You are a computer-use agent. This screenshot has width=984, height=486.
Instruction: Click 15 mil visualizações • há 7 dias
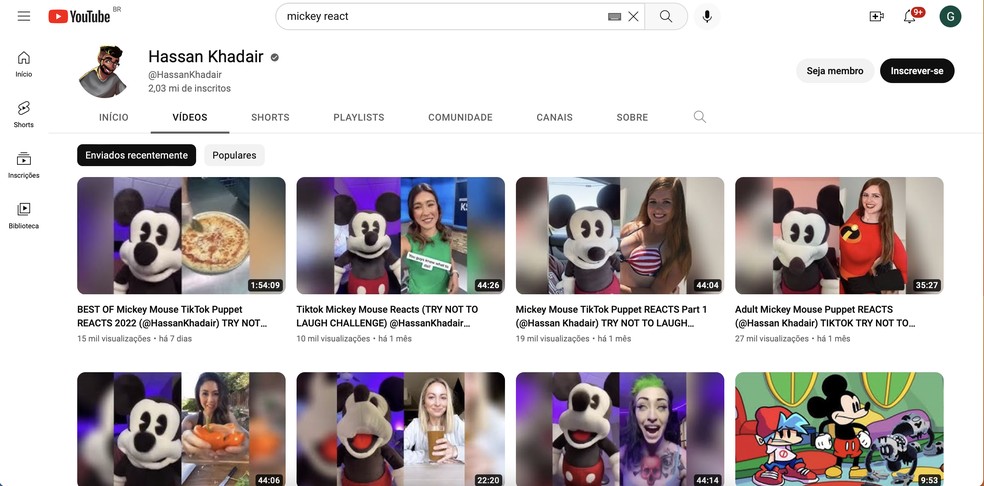pyautogui.click(x=134, y=338)
